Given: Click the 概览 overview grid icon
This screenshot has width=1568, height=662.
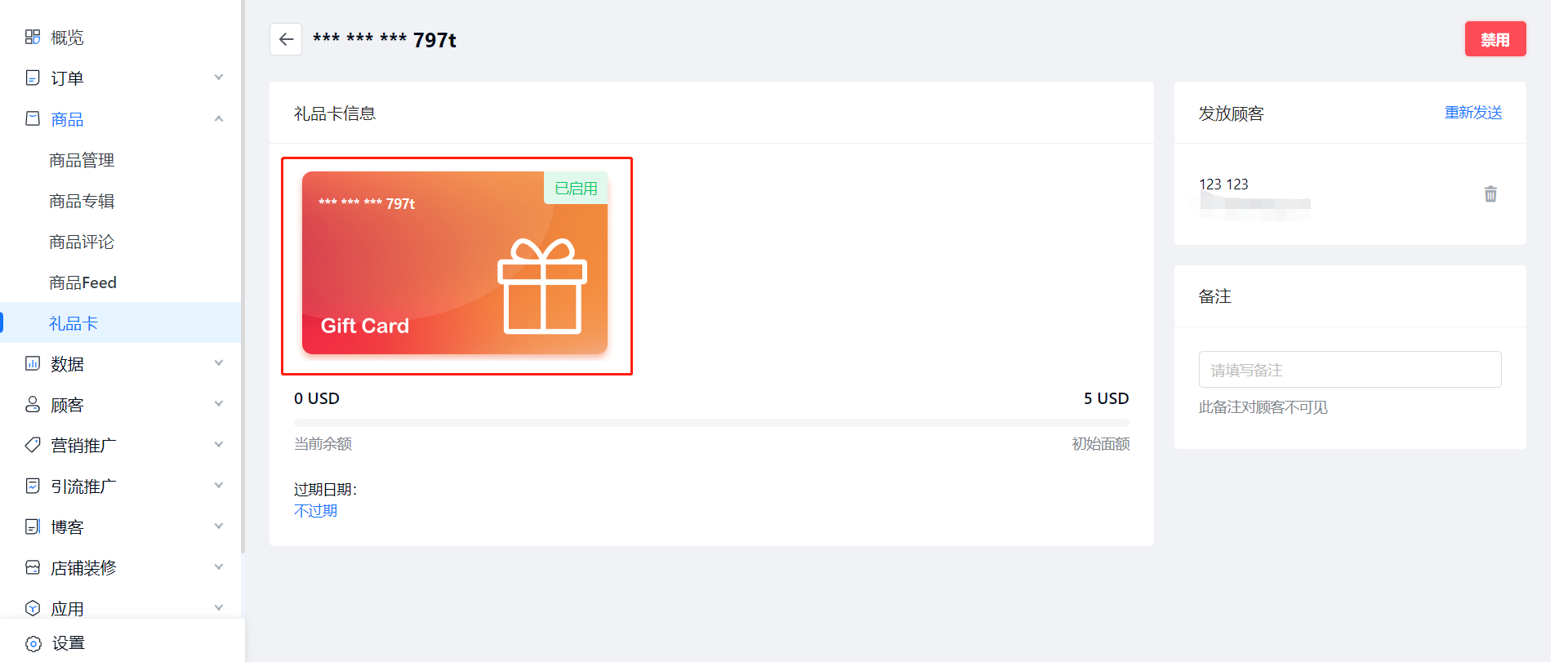Looking at the screenshot, I should 33,37.
